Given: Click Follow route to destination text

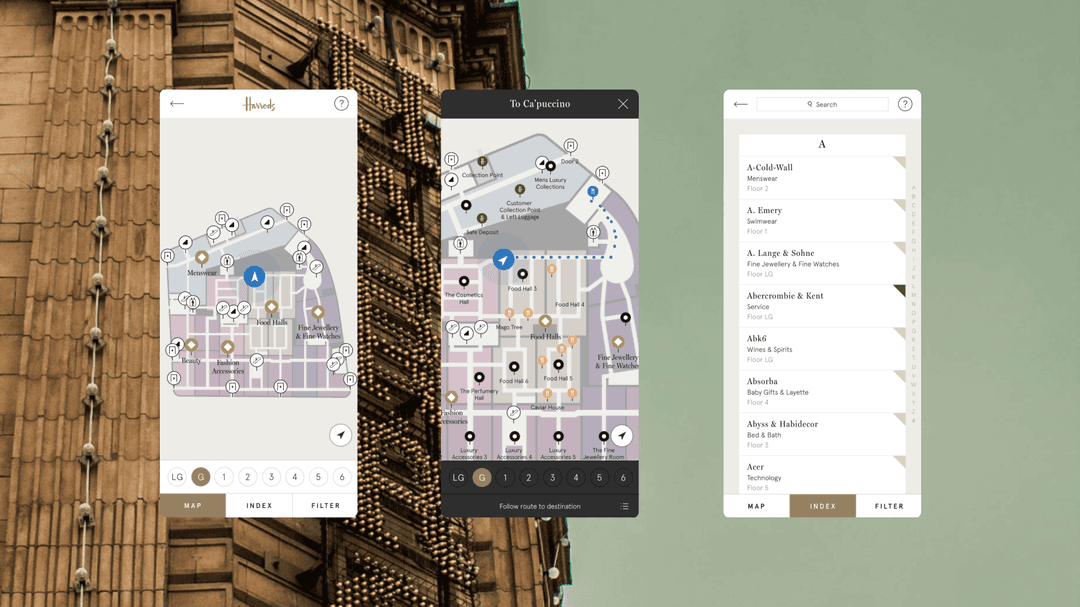Looking at the screenshot, I should tap(540, 506).
